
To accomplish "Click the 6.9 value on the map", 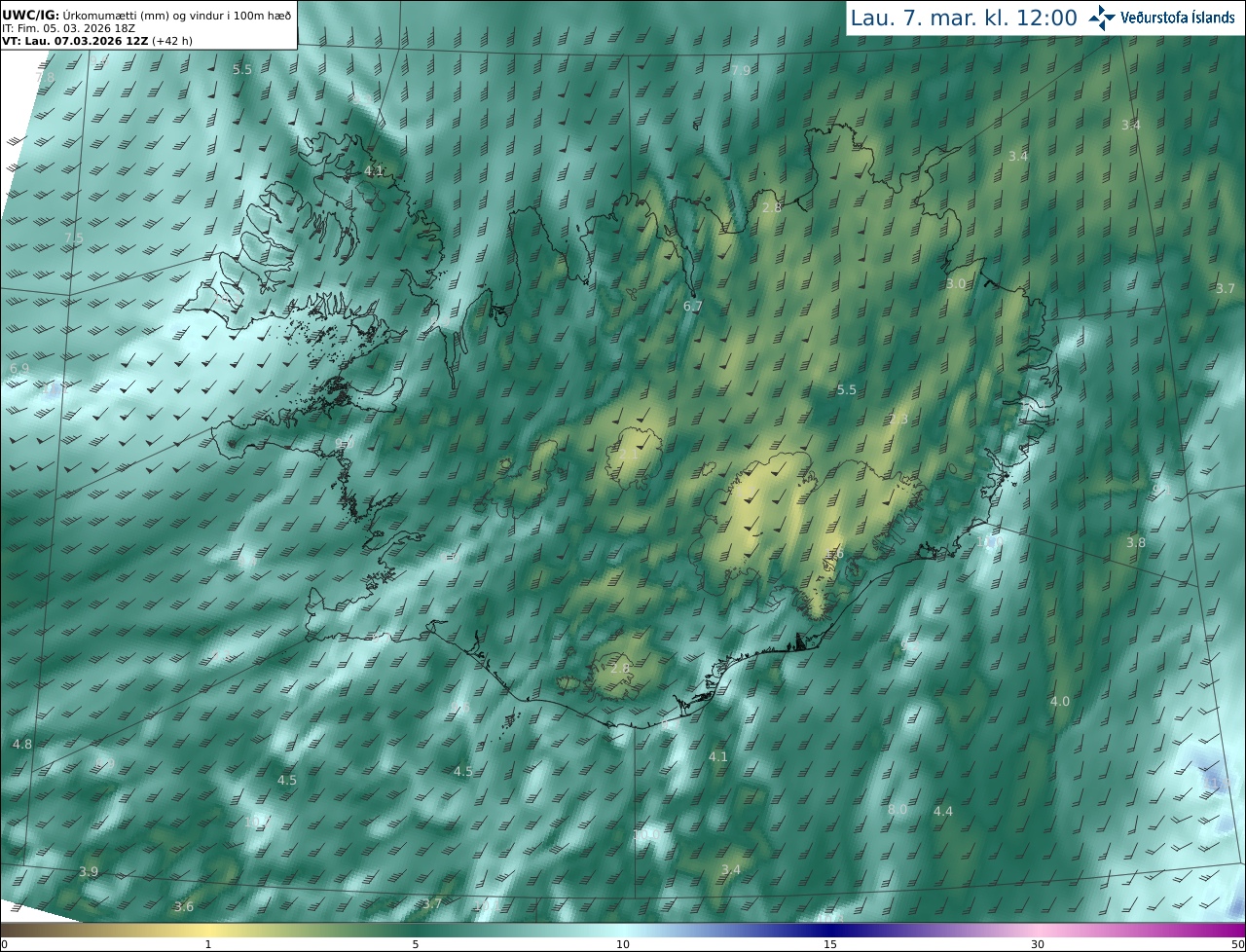I will pos(19,369).
